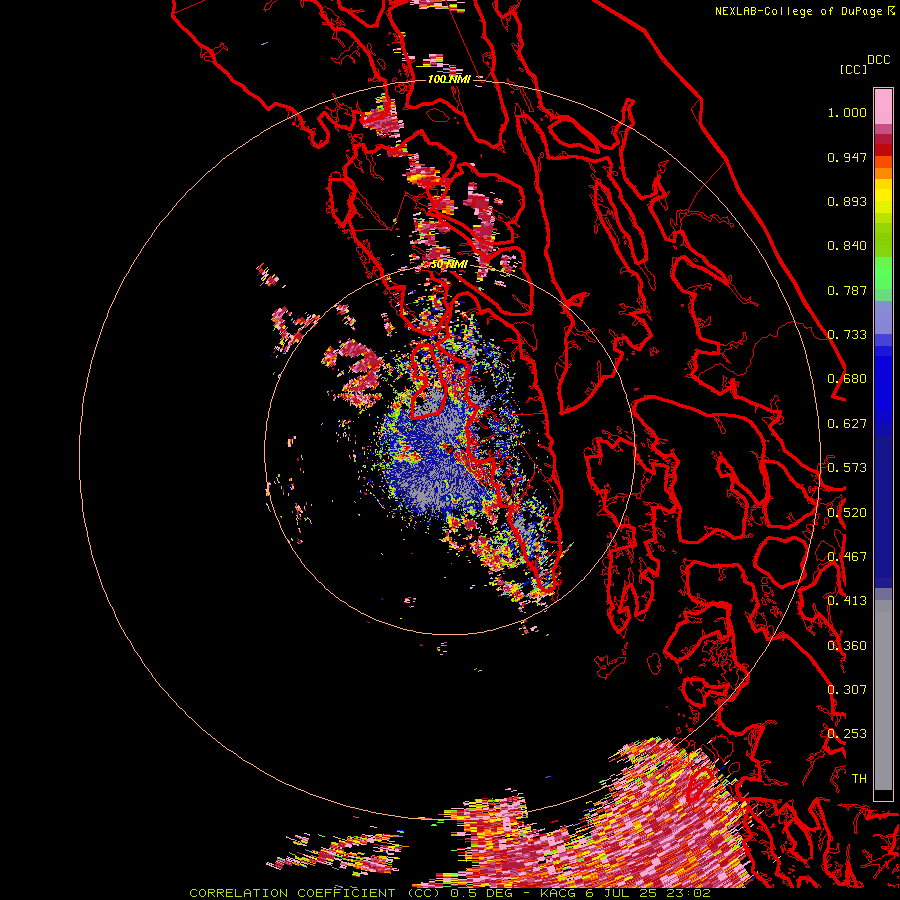This screenshot has height=900, width=900.
Task: Click the 100 NMI range ring label
Action: click(449, 79)
